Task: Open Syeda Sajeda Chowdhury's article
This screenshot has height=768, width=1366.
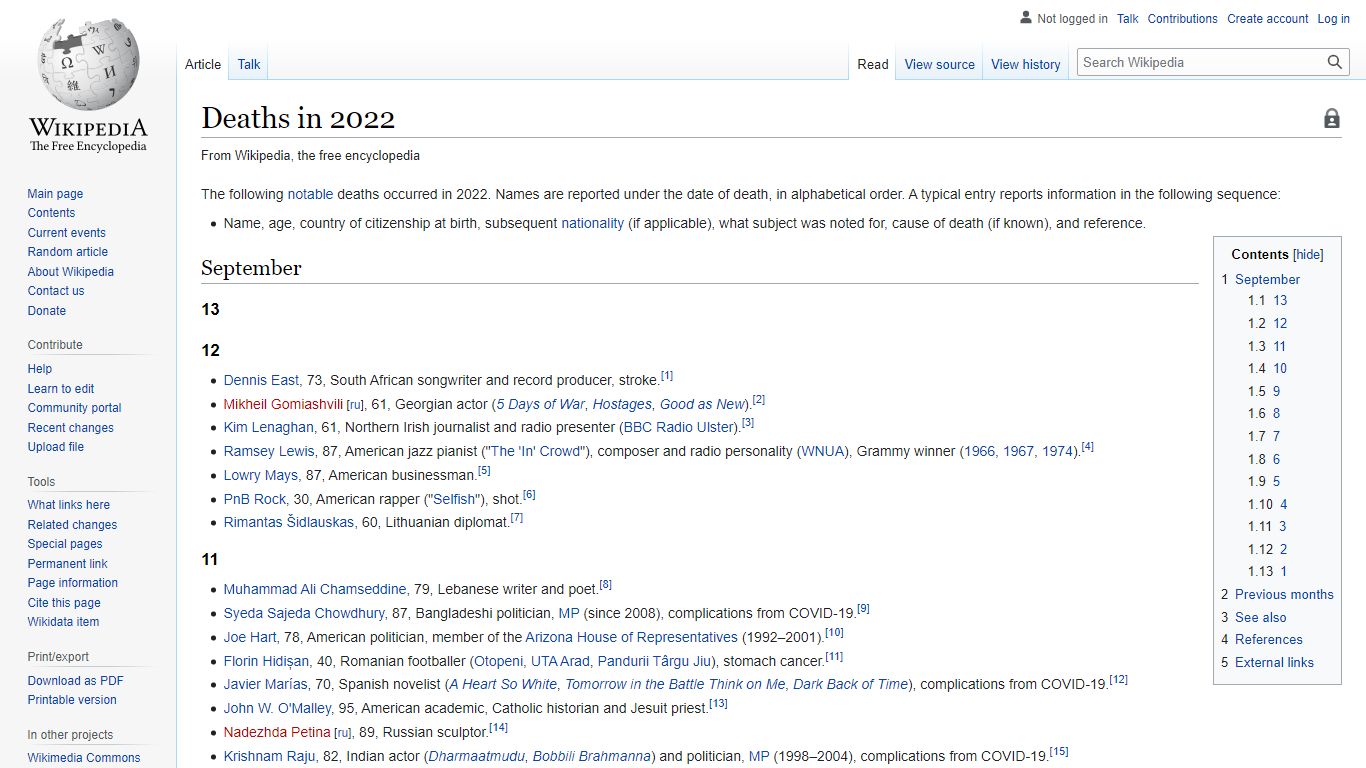Action: [304, 613]
